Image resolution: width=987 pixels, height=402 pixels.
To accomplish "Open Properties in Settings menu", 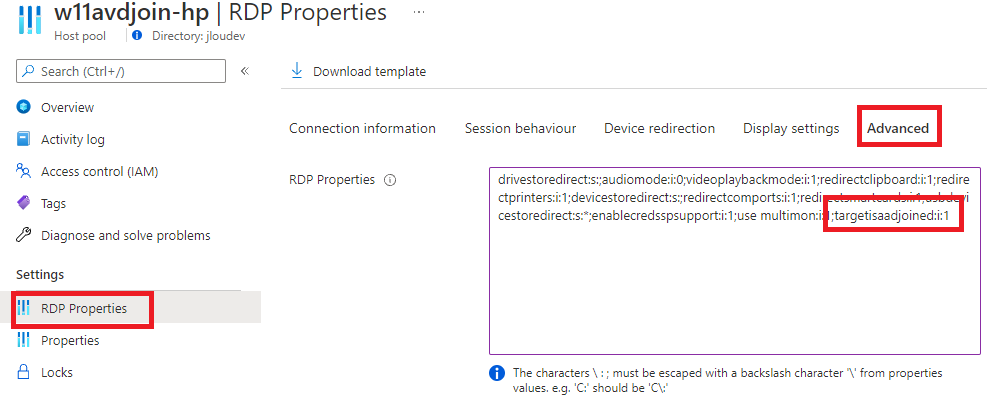I will (70, 340).
